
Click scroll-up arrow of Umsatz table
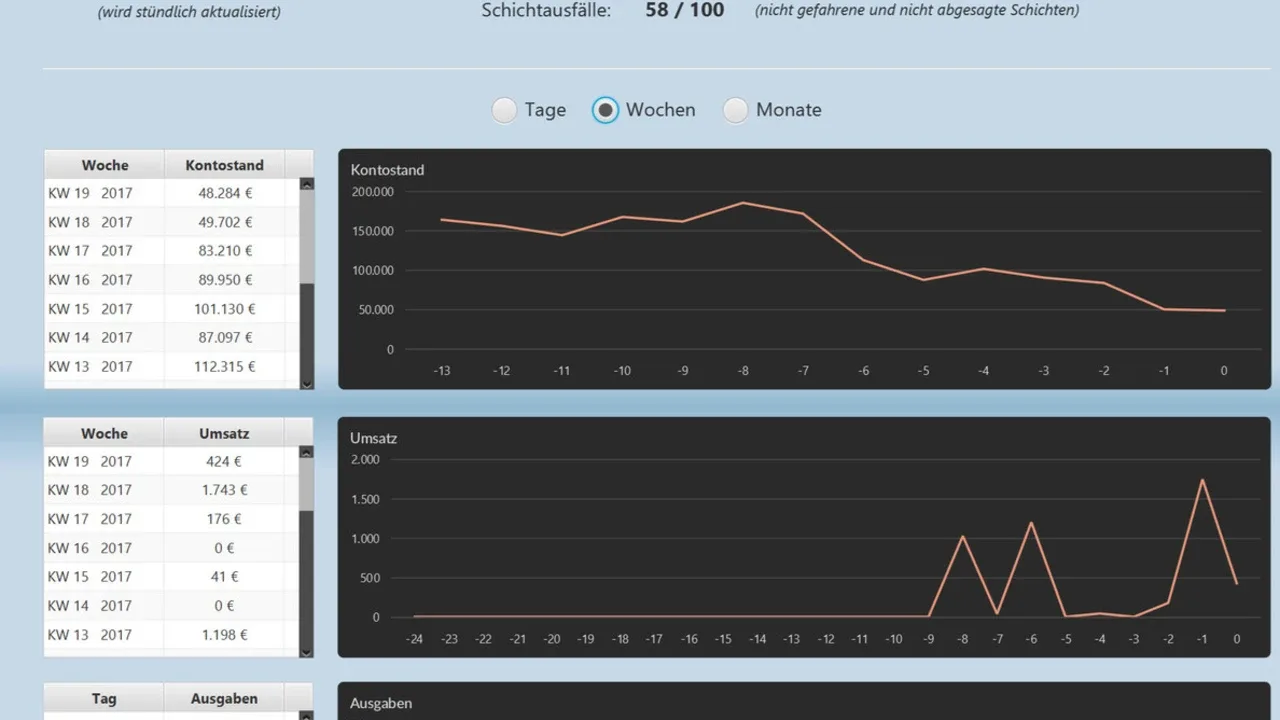click(307, 452)
